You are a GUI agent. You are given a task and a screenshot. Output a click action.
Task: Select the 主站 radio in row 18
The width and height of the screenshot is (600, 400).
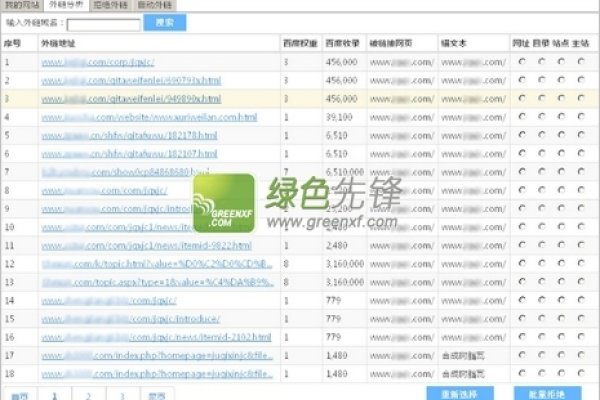[581, 373]
